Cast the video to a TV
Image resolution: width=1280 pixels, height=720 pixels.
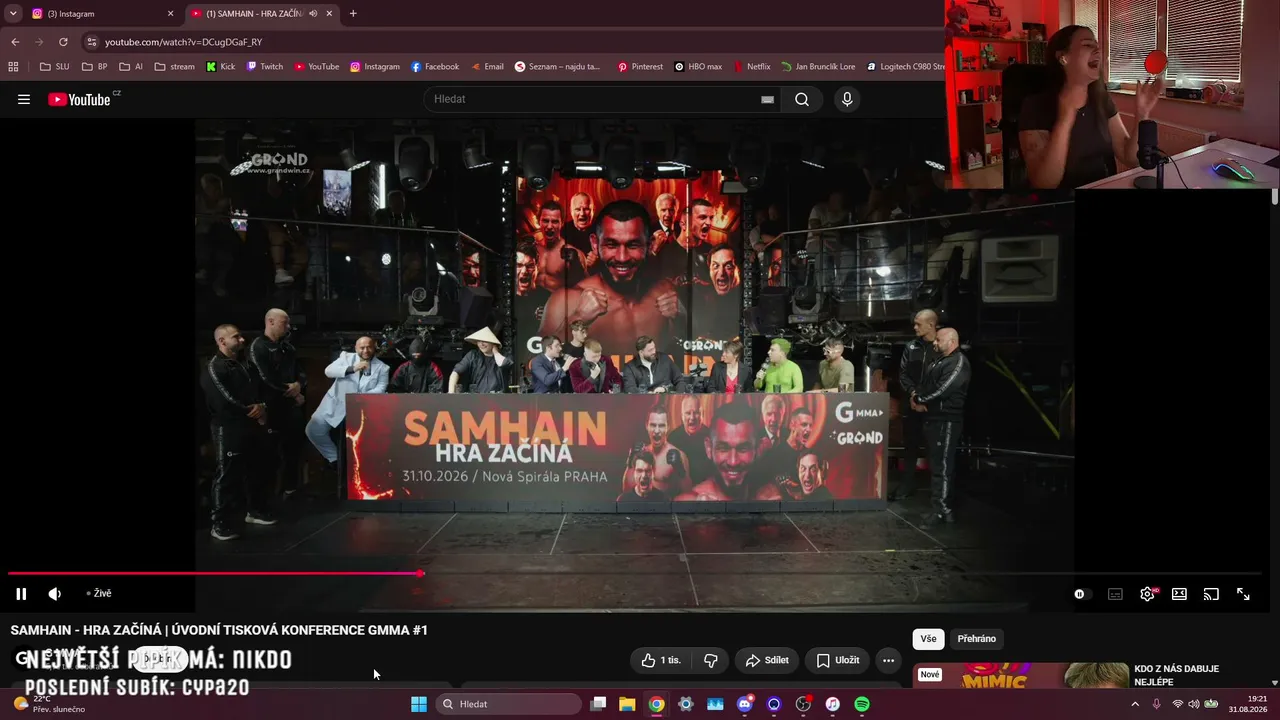pos(1211,594)
